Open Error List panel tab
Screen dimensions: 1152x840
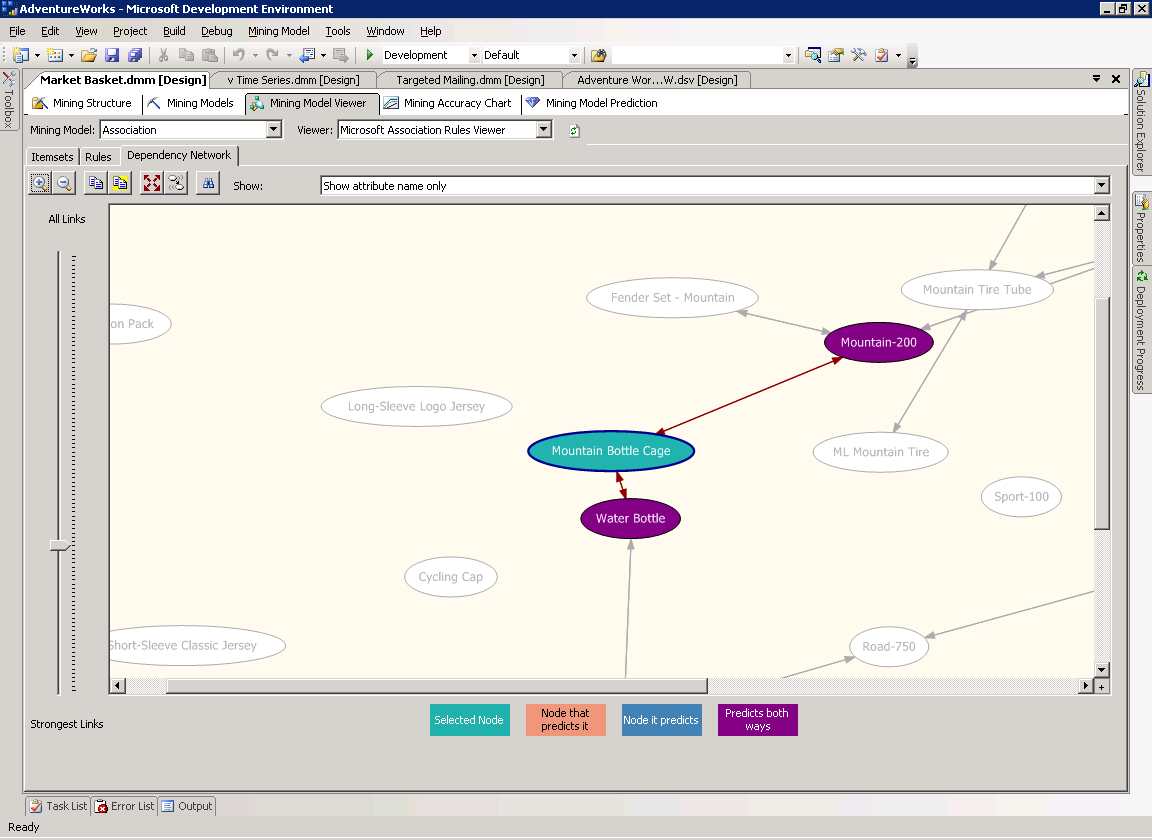click(124, 805)
